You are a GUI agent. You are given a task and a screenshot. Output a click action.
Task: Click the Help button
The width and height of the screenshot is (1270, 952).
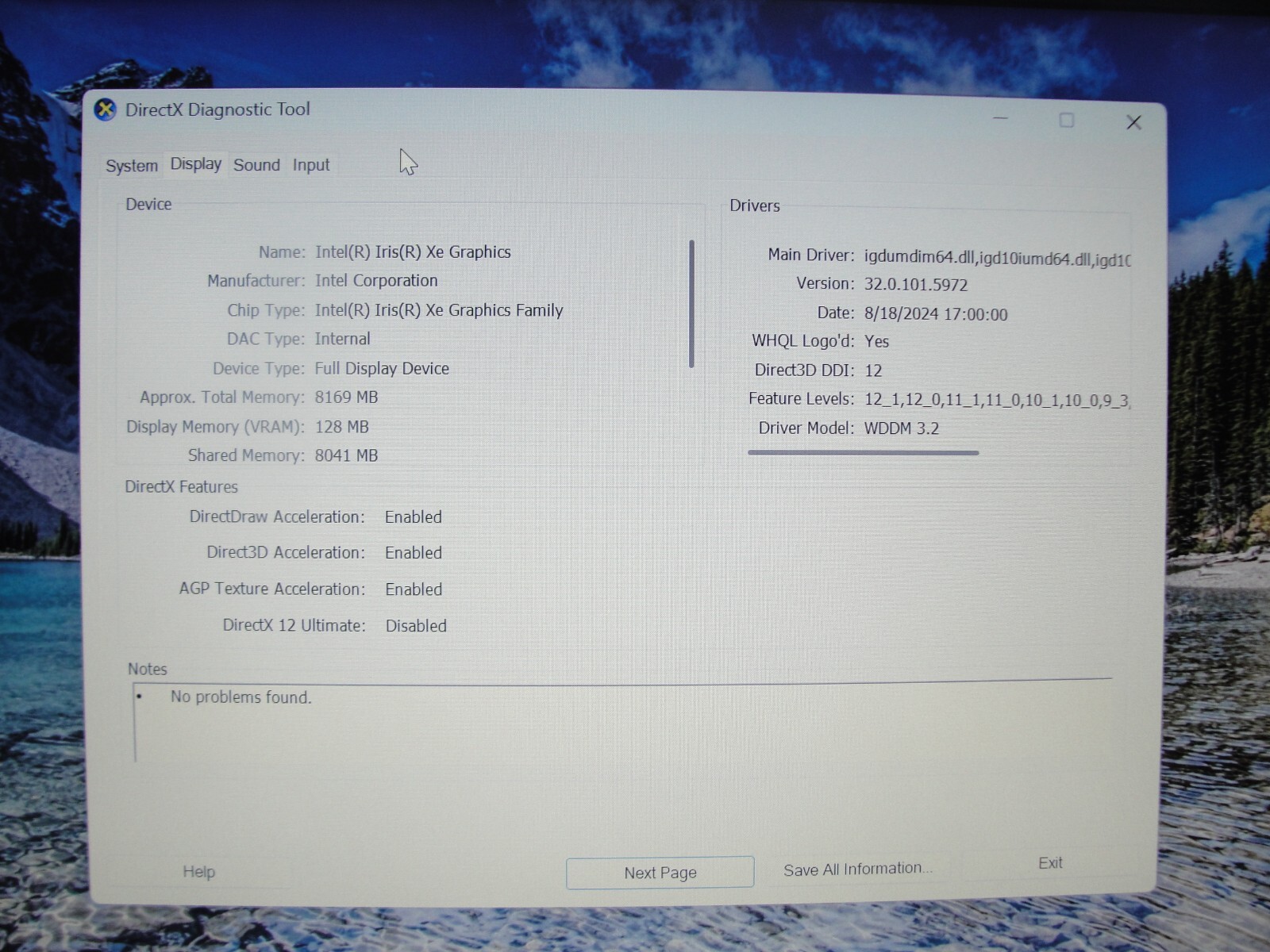coord(198,872)
